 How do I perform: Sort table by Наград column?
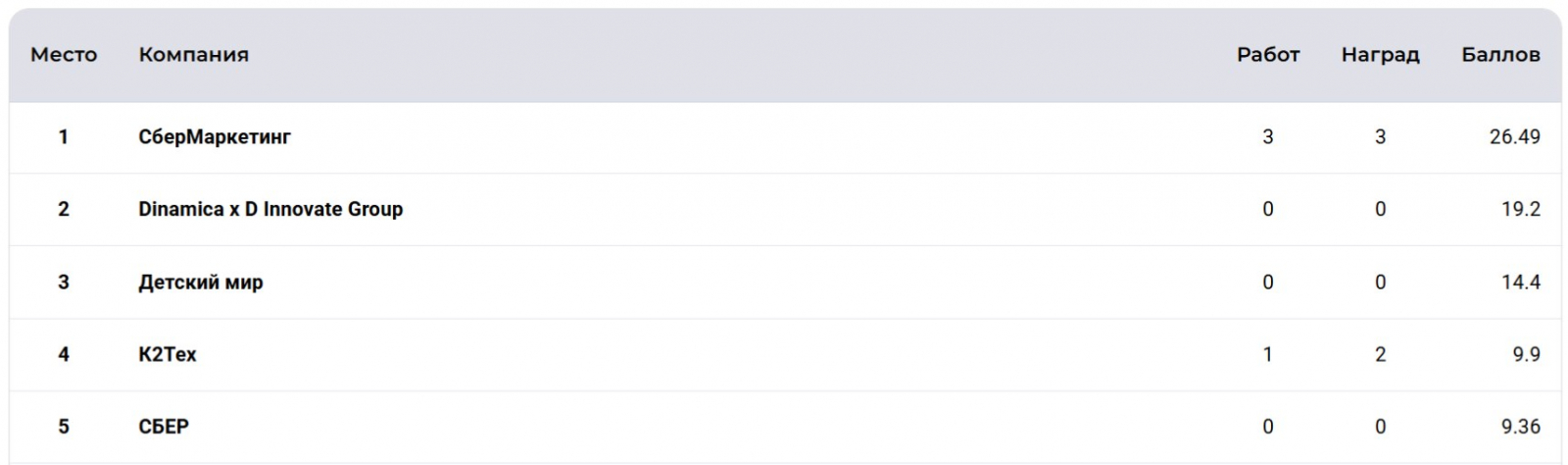1380,55
